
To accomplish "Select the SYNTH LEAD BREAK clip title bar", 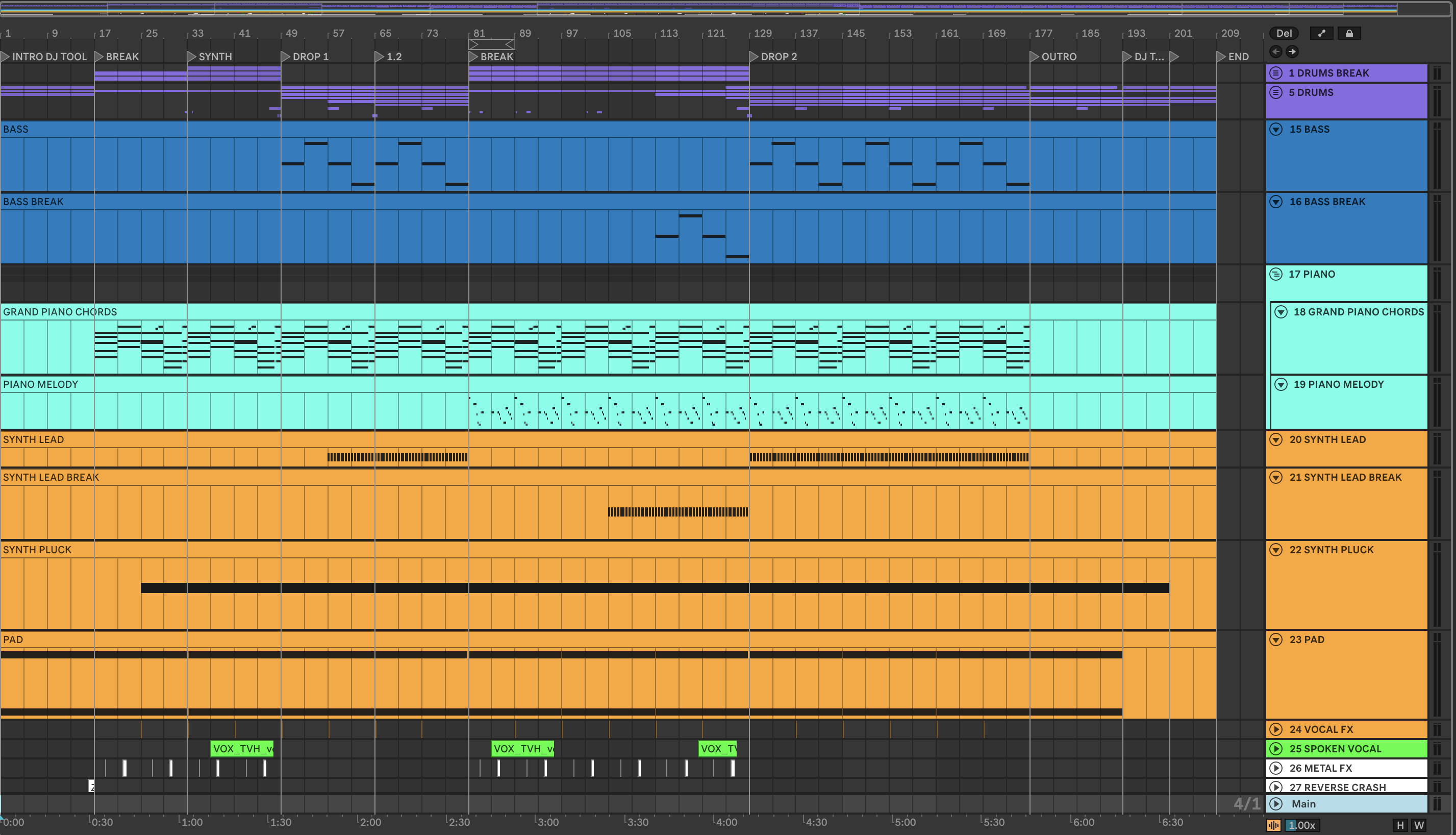I will point(608,477).
